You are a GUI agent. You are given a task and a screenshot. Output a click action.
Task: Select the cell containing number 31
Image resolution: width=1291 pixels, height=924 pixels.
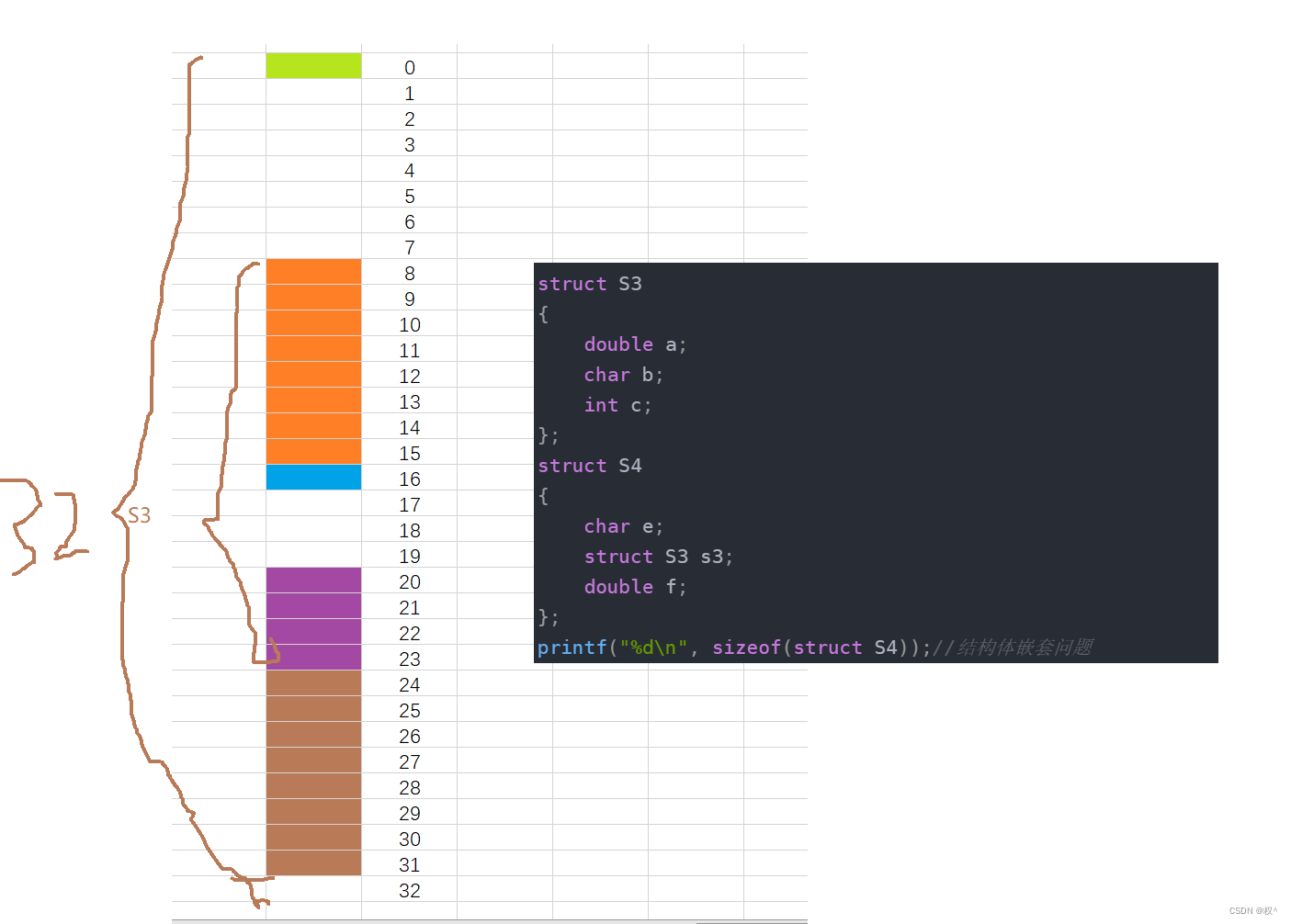point(409,863)
